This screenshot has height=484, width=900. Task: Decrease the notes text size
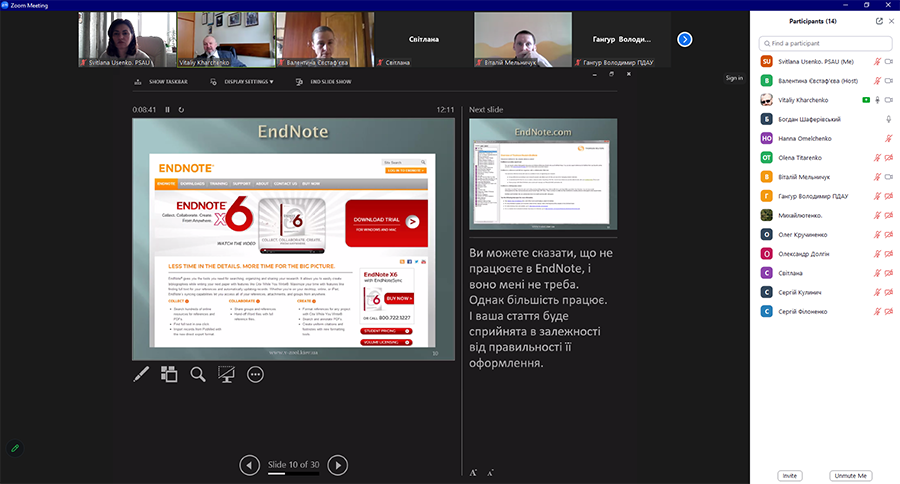pyautogui.click(x=490, y=473)
